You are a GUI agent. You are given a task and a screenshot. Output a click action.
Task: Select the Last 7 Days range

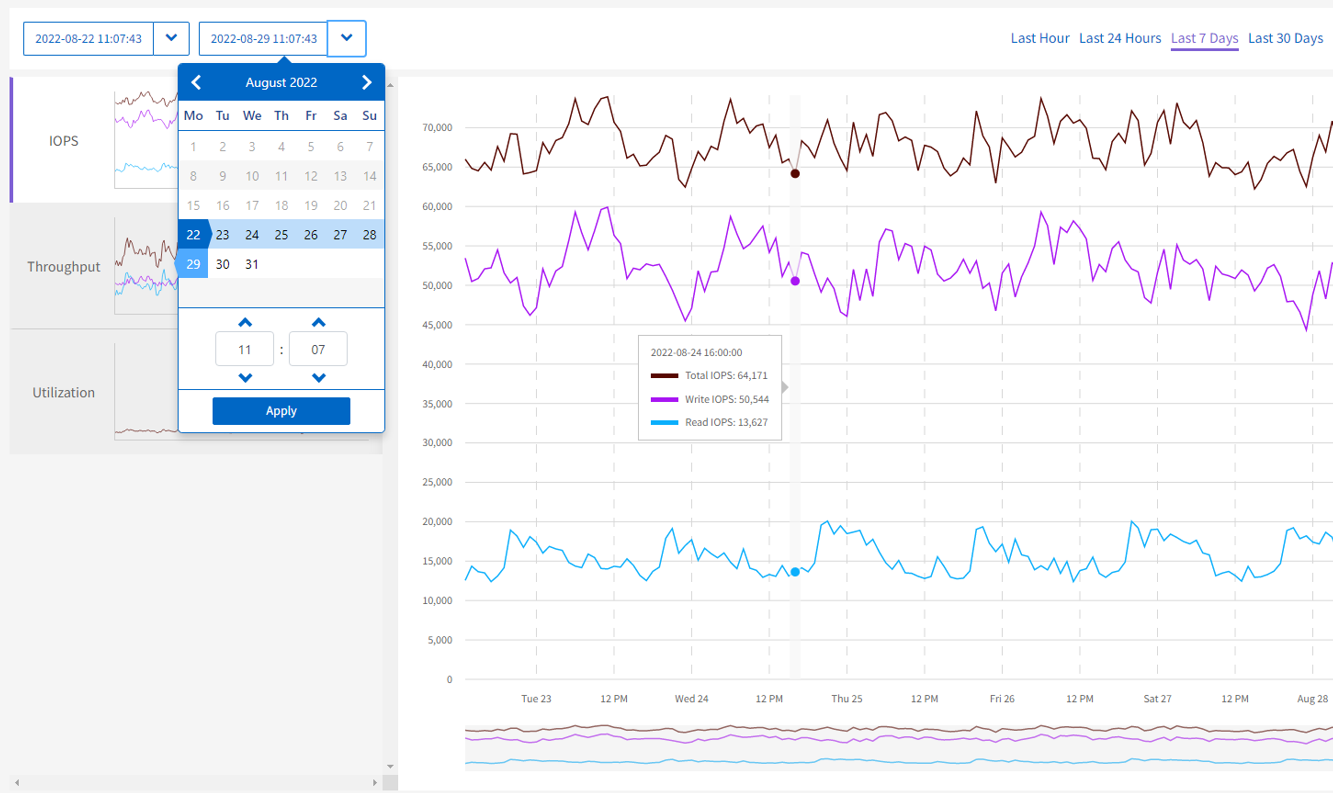[1204, 38]
